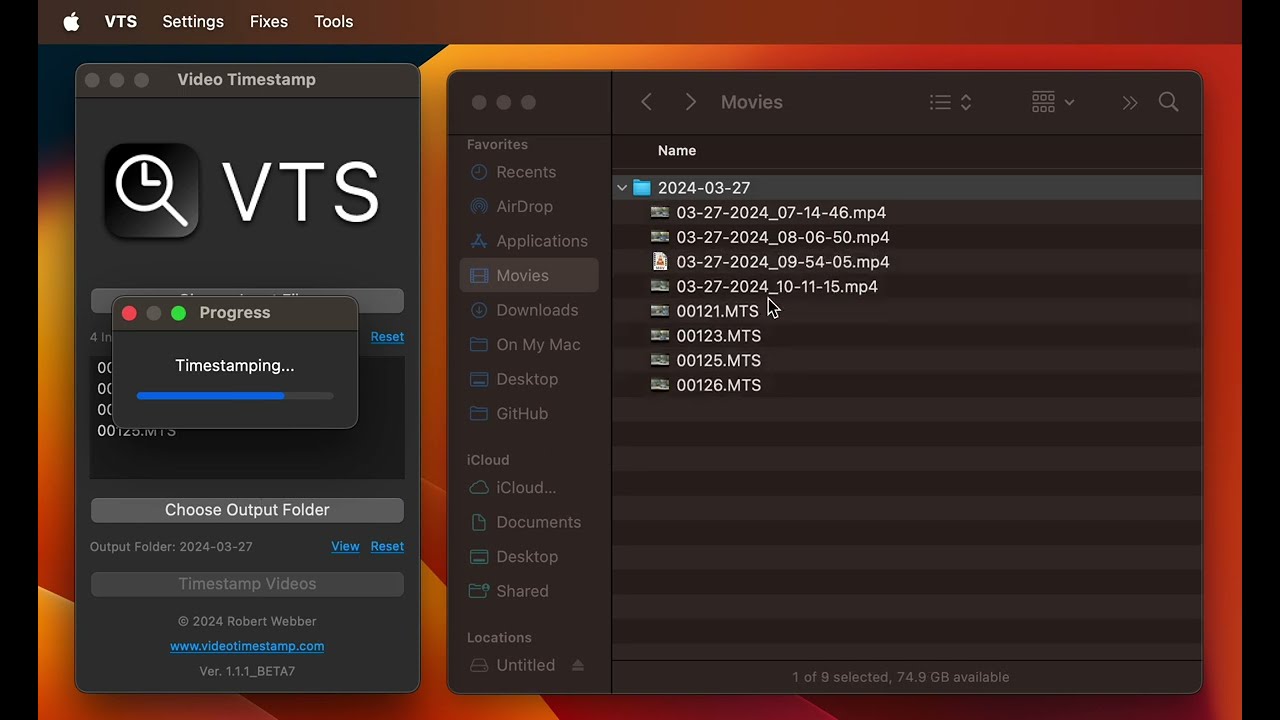Select AirDrop in the Finder sidebar
Image resolution: width=1280 pixels, height=720 pixels.
524,206
